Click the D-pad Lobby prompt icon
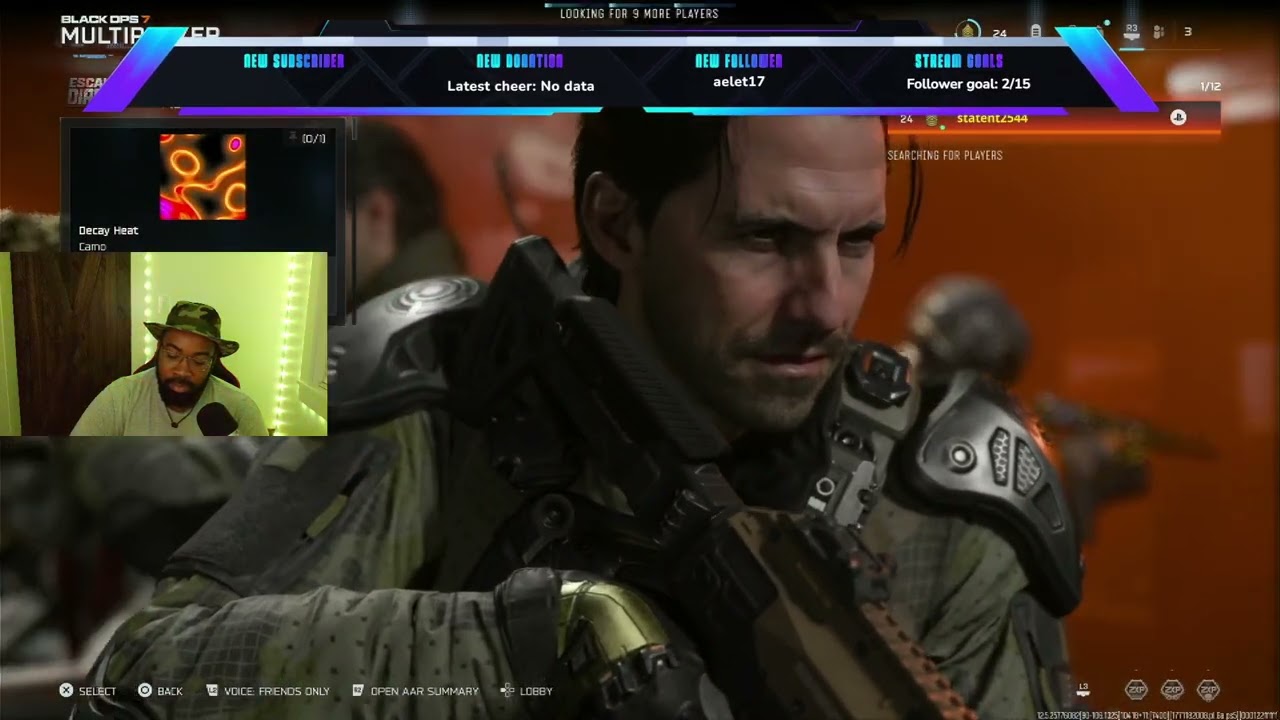1280x720 pixels. tap(507, 691)
